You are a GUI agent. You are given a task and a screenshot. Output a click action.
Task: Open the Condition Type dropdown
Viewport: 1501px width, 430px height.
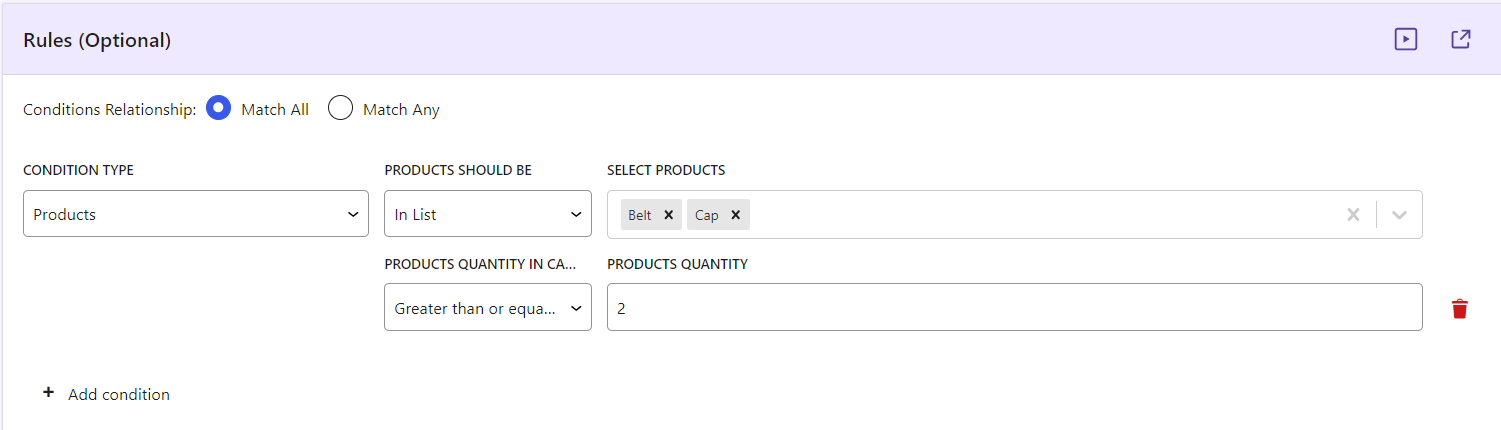pos(196,214)
